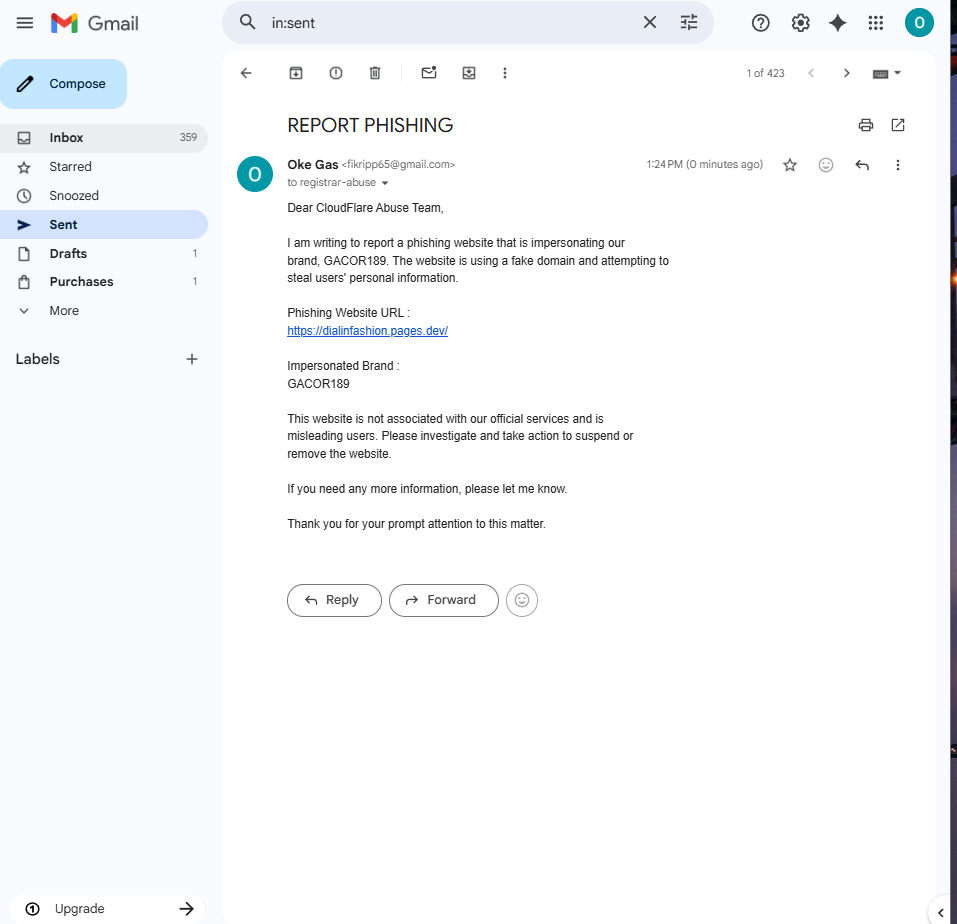The image size is (957, 924).
Task: Print all with printer icon
Action: 865,125
